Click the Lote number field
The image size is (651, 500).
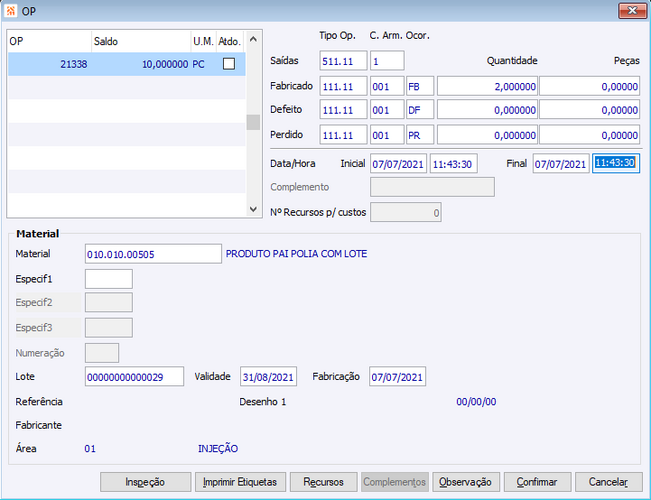[x=135, y=377]
